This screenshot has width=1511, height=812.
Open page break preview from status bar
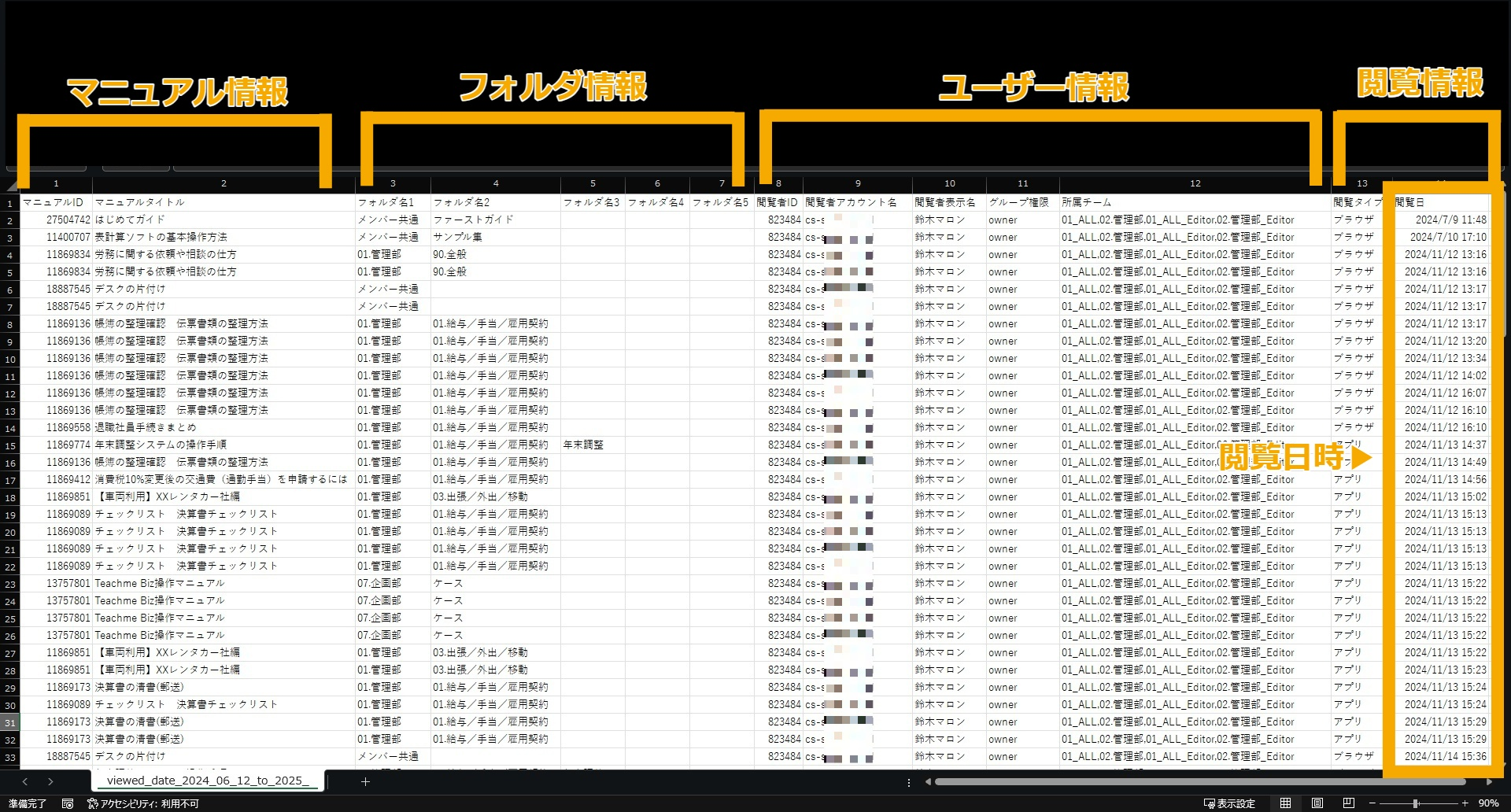pos(1350,804)
